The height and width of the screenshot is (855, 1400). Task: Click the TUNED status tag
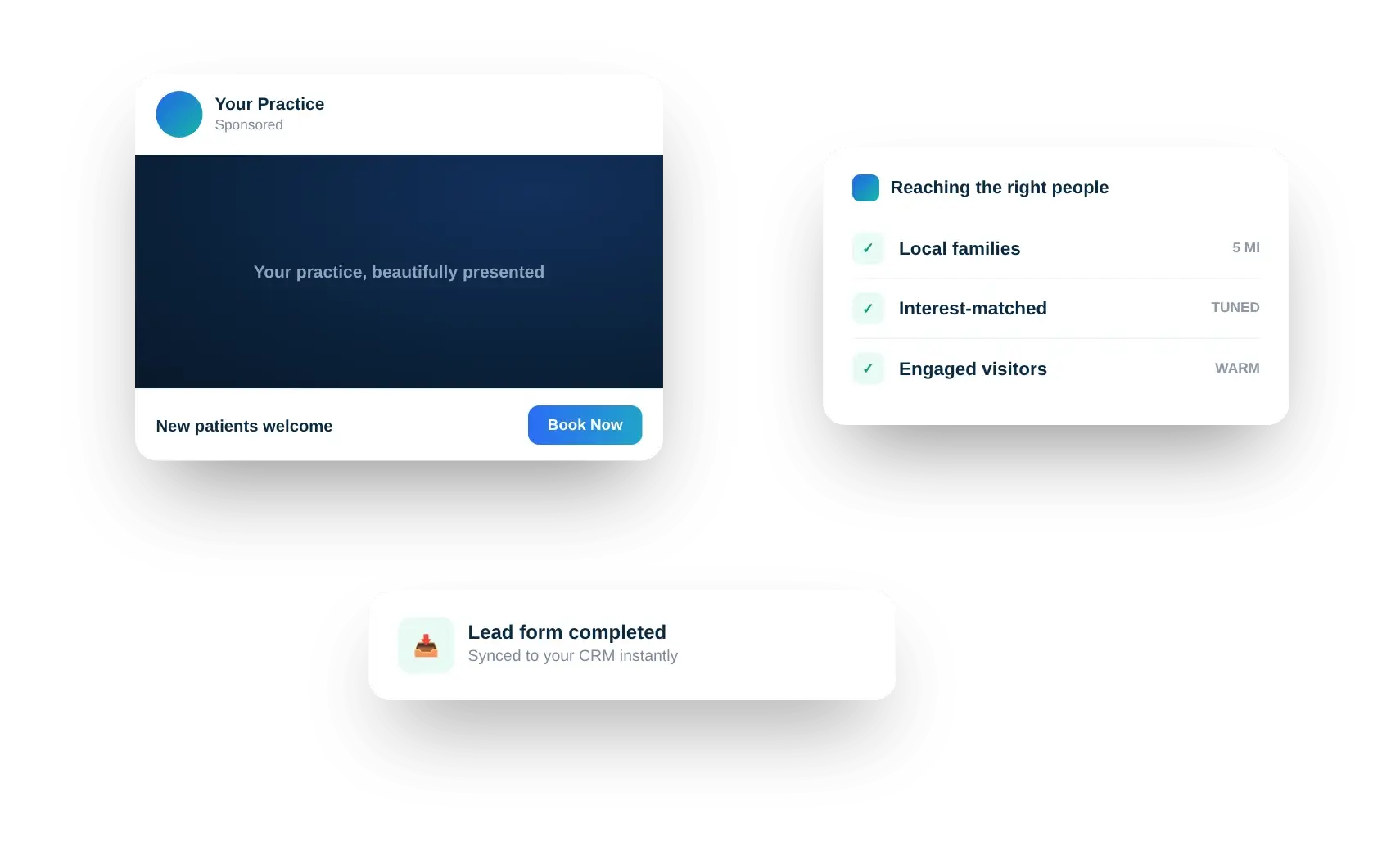[1235, 307]
